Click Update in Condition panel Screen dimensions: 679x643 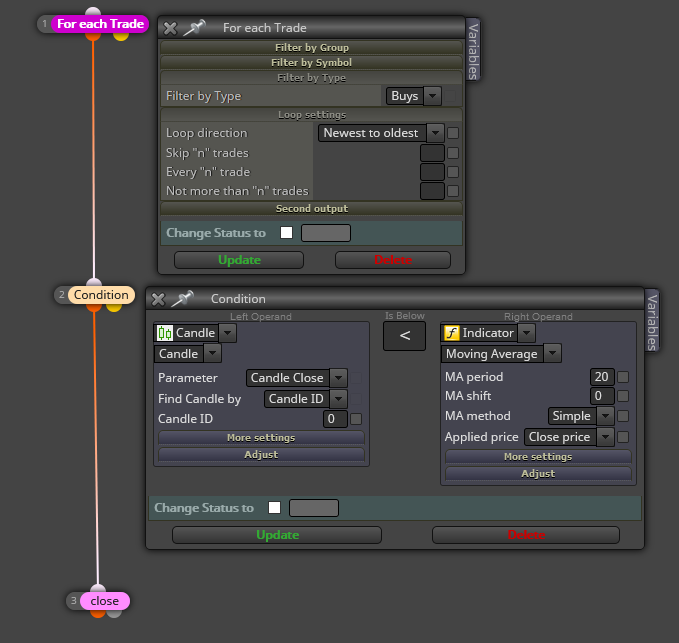[277, 535]
